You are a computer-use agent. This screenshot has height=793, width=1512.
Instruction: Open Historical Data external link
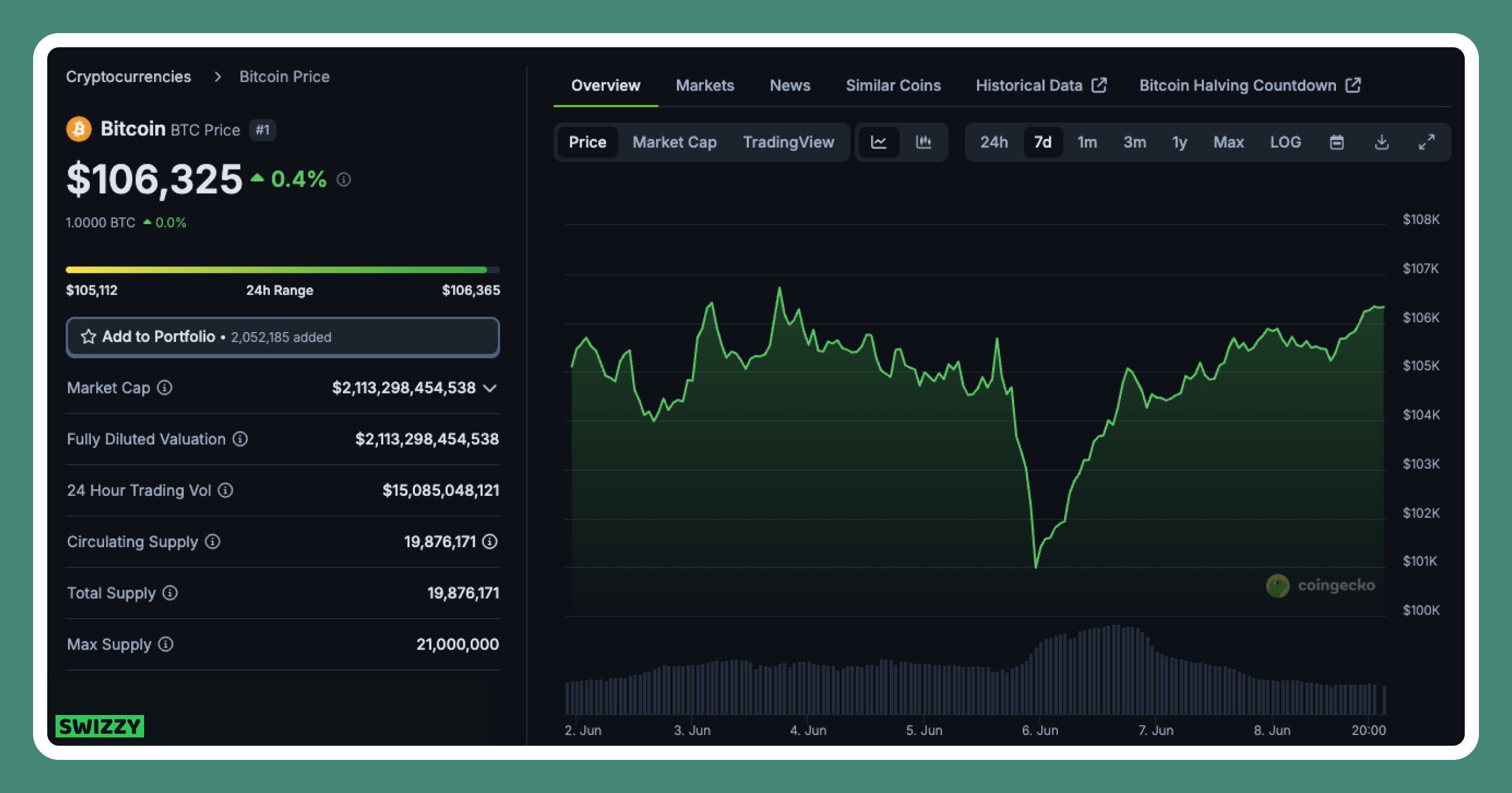pyautogui.click(x=1041, y=86)
